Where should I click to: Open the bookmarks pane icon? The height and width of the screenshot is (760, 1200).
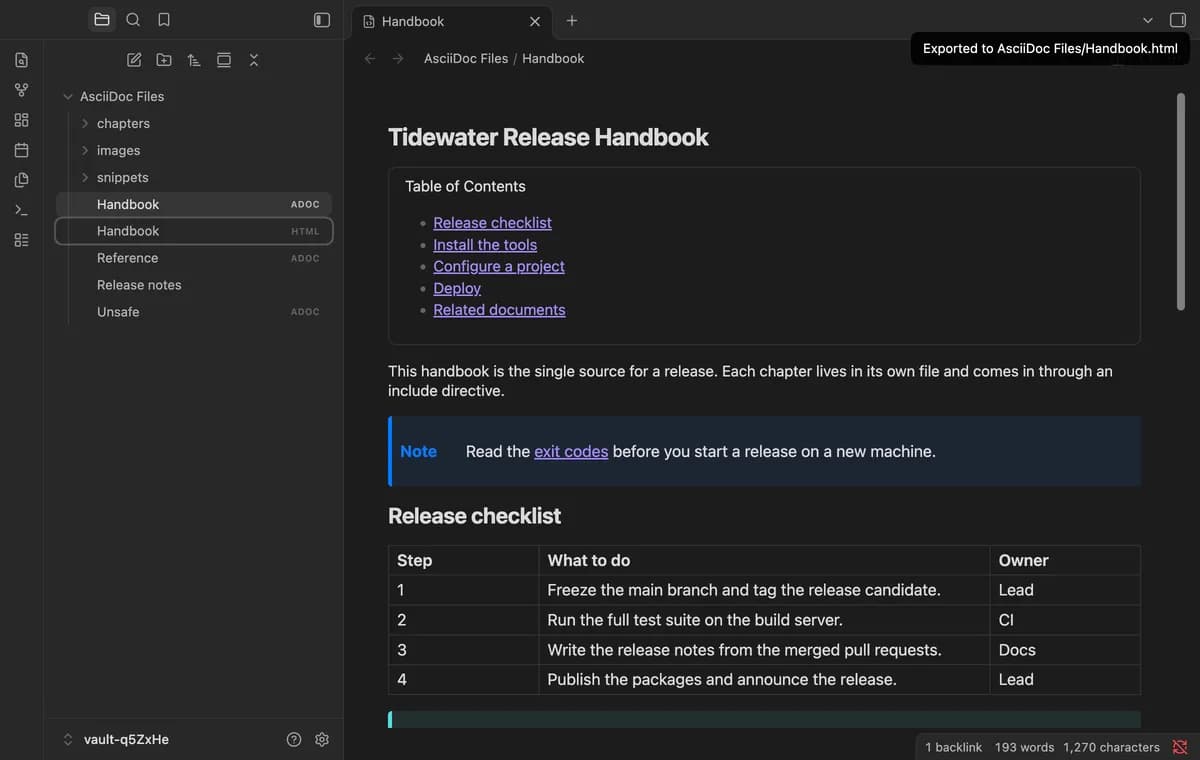click(164, 20)
